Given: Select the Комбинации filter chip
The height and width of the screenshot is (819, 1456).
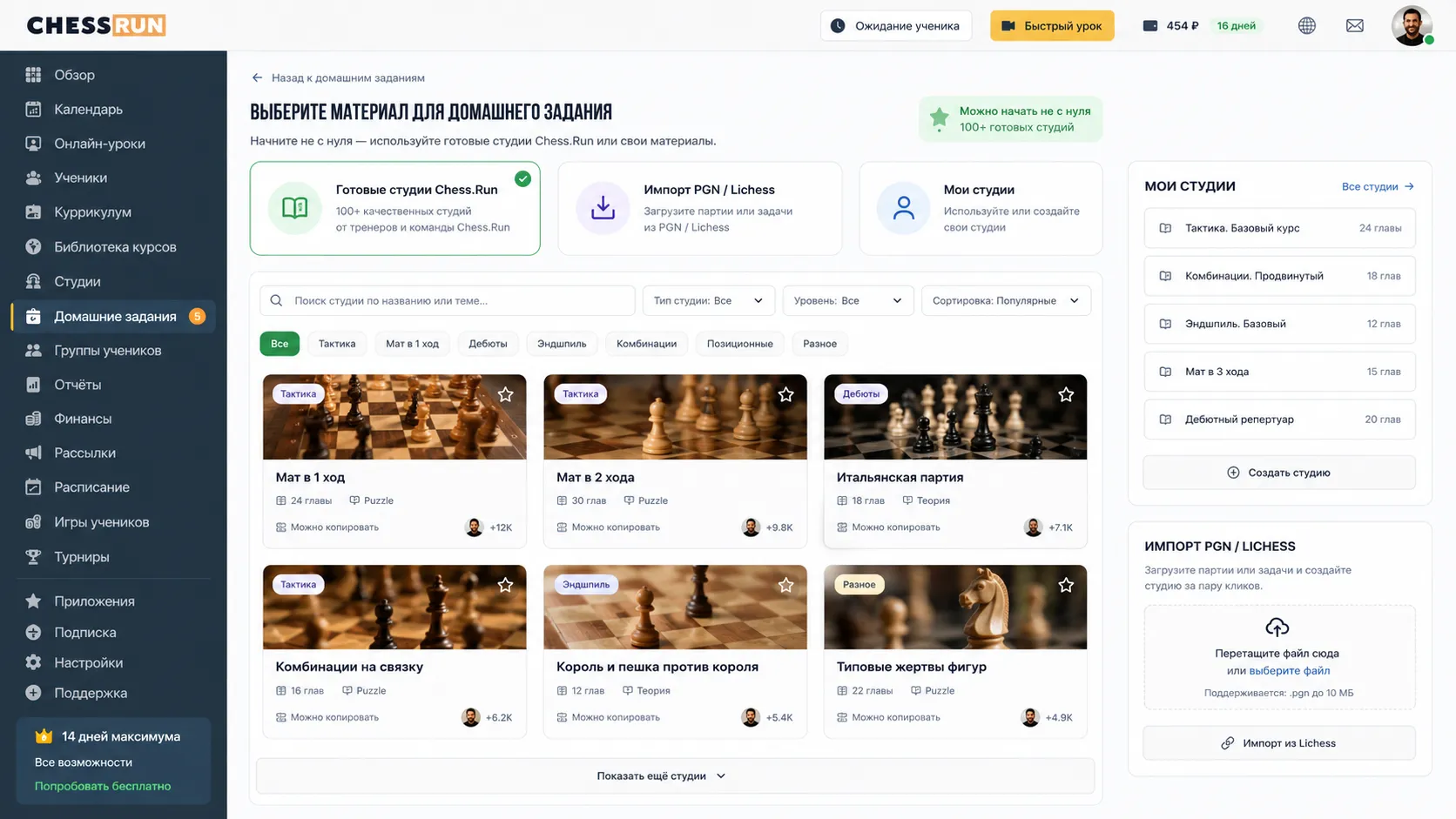Looking at the screenshot, I should 646,344.
